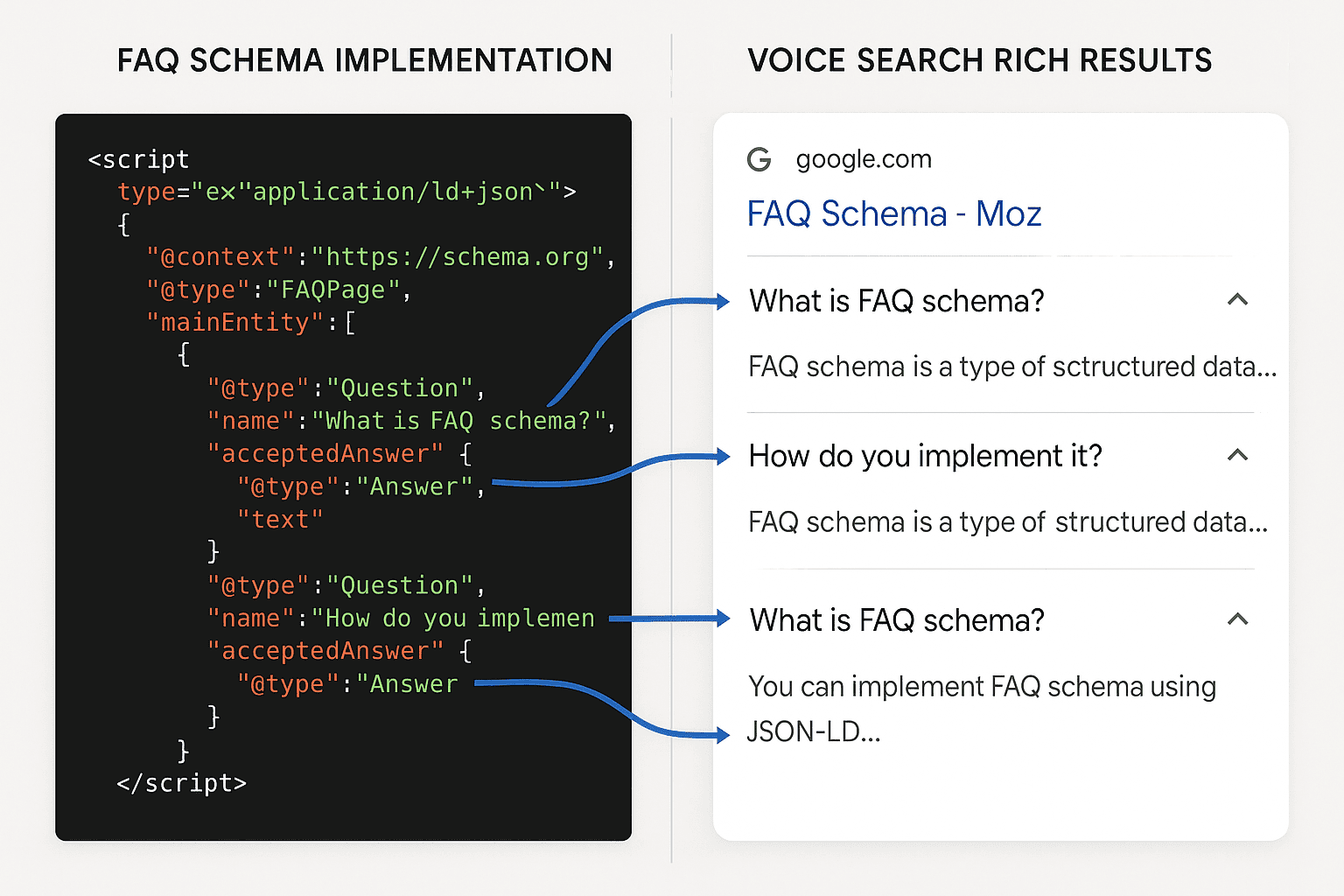Click the "name":"How do you implemen code line
1344x896 pixels.
(401, 619)
